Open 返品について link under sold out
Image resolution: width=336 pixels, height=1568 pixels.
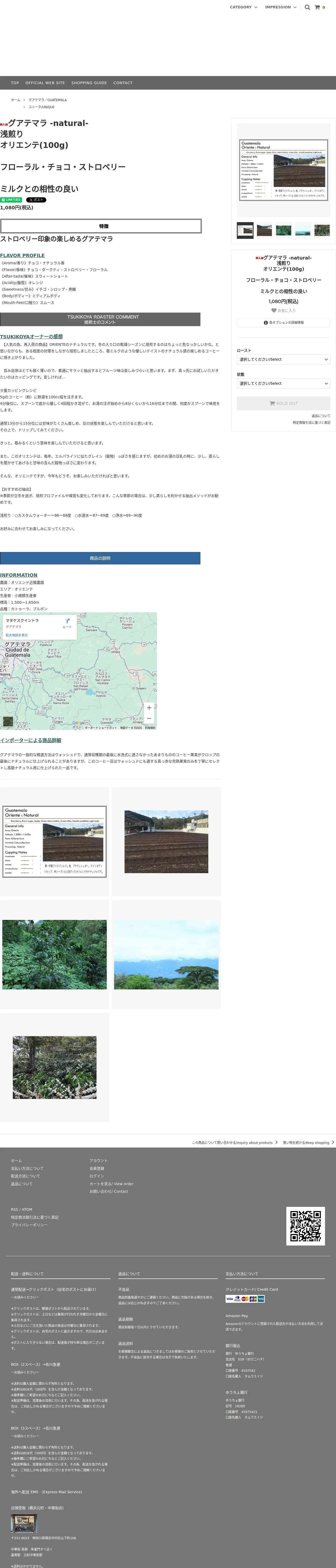[x=321, y=416]
